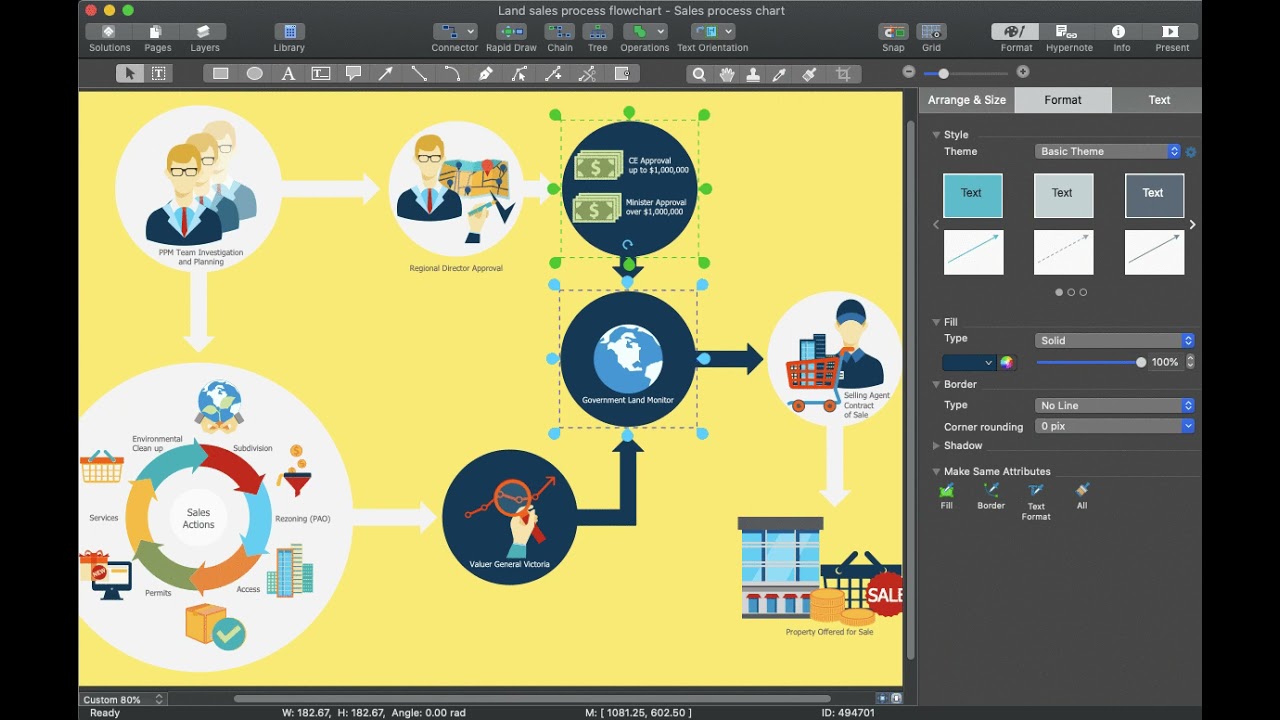
Task: Click the zoom out minus button
Action: [909, 72]
